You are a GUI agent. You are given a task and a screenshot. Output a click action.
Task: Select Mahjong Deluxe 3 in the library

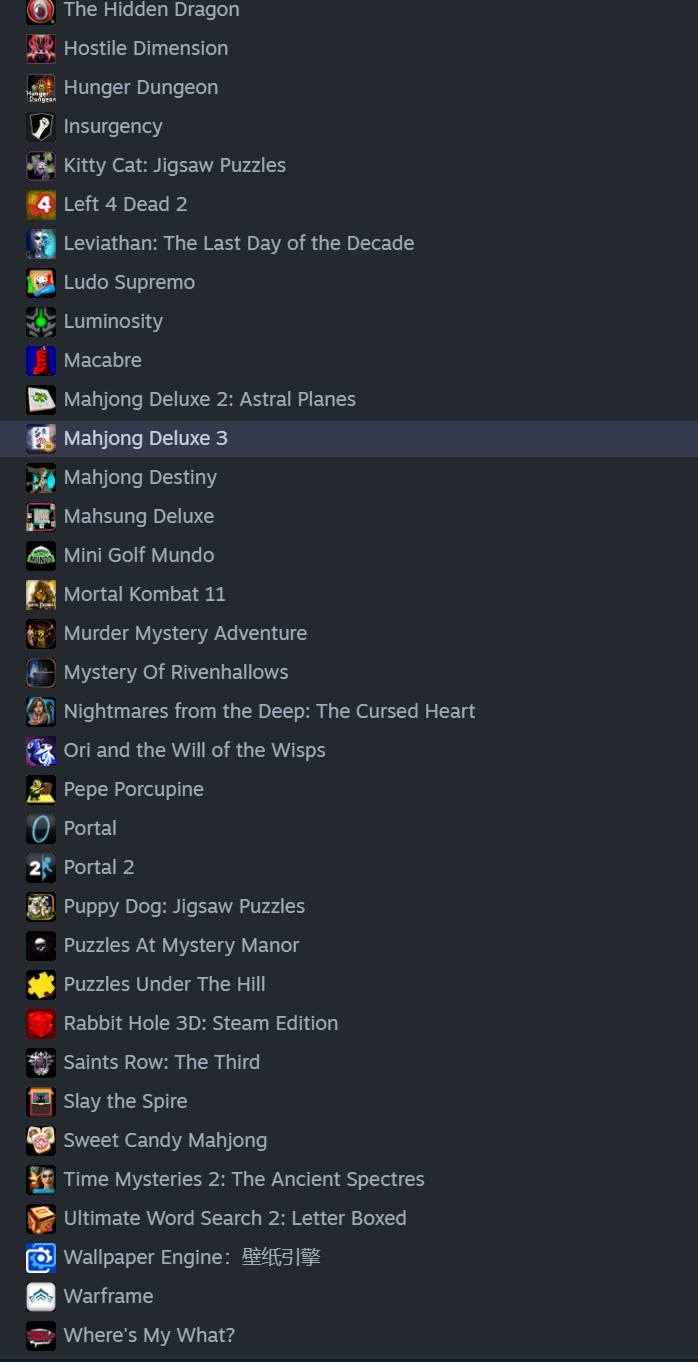point(146,439)
